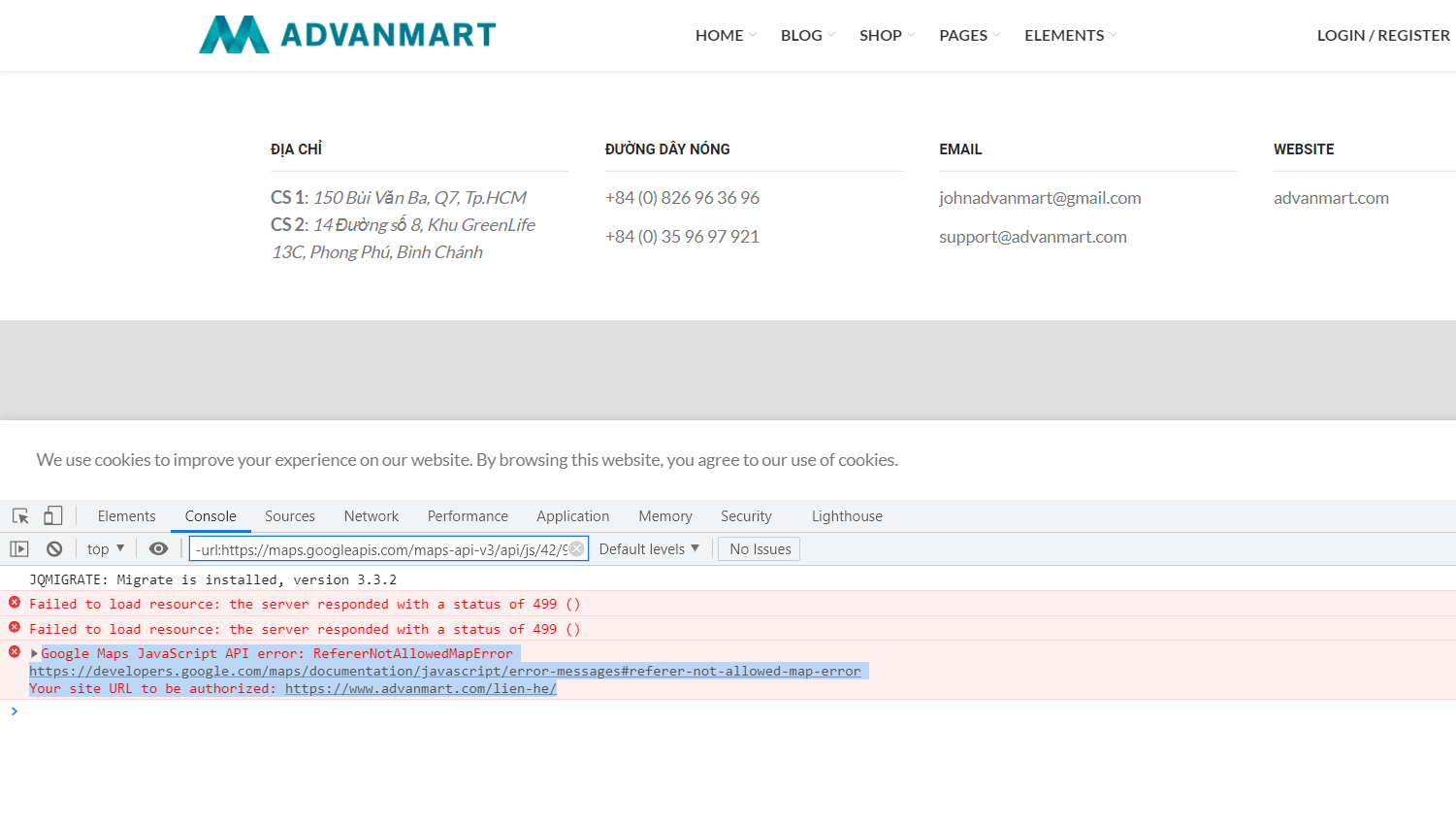The image size is (1456, 825).
Task: Click the support@advanmart.com email address
Action: click(1033, 237)
